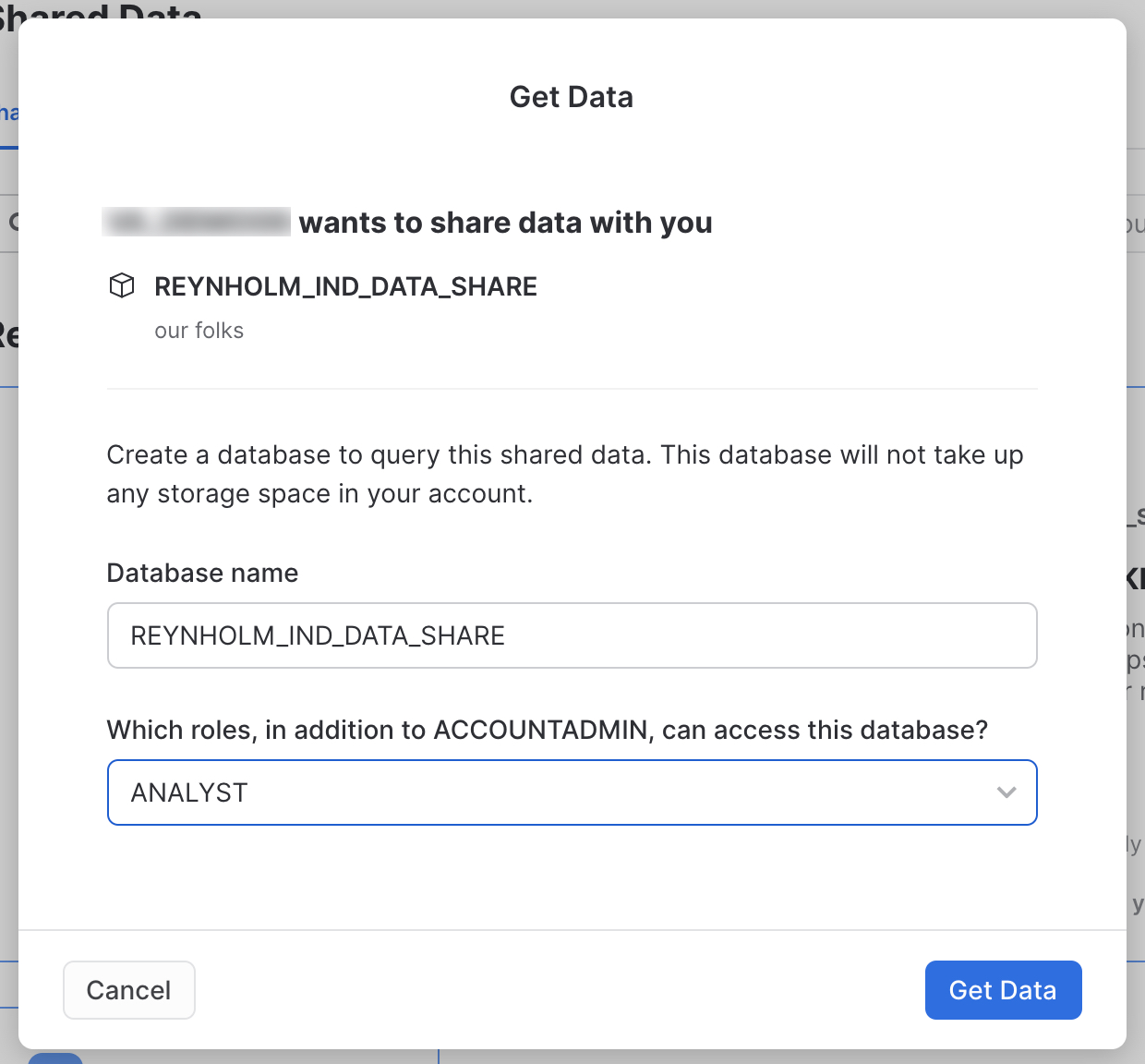Expand the roles dropdown chevron arrow

1006,792
